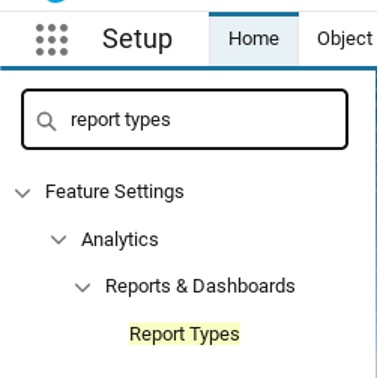Collapse the Reports & Dashboards chevron
378x378 pixels.
[83, 287]
